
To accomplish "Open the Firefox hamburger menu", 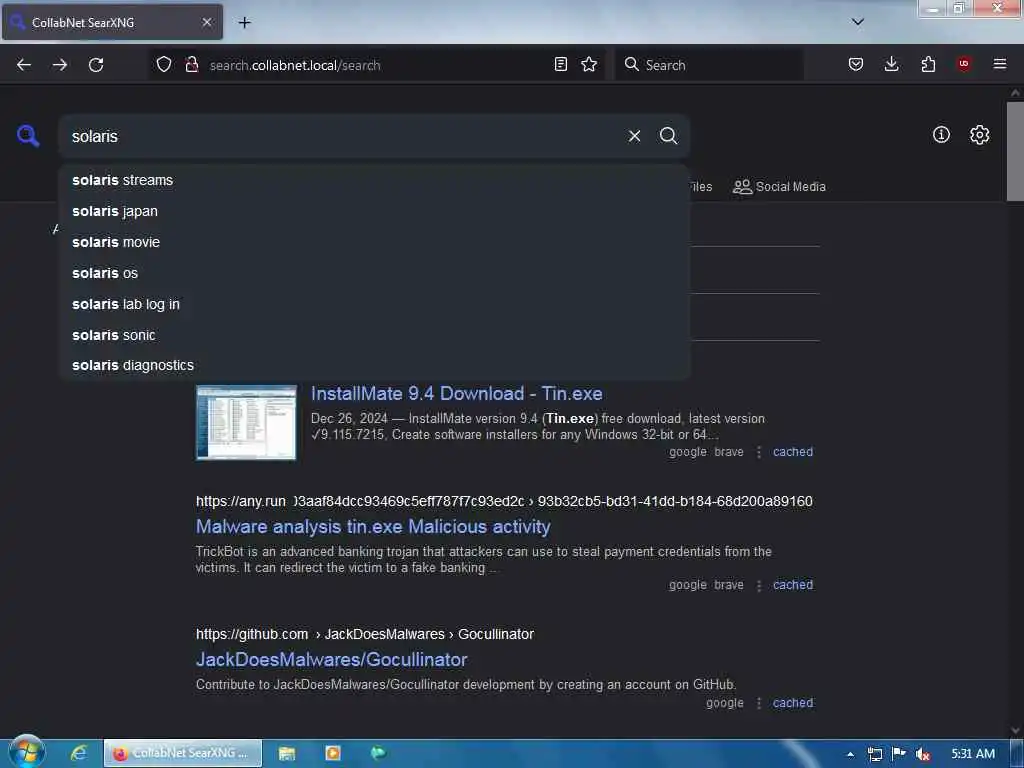I will click(1000, 64).
